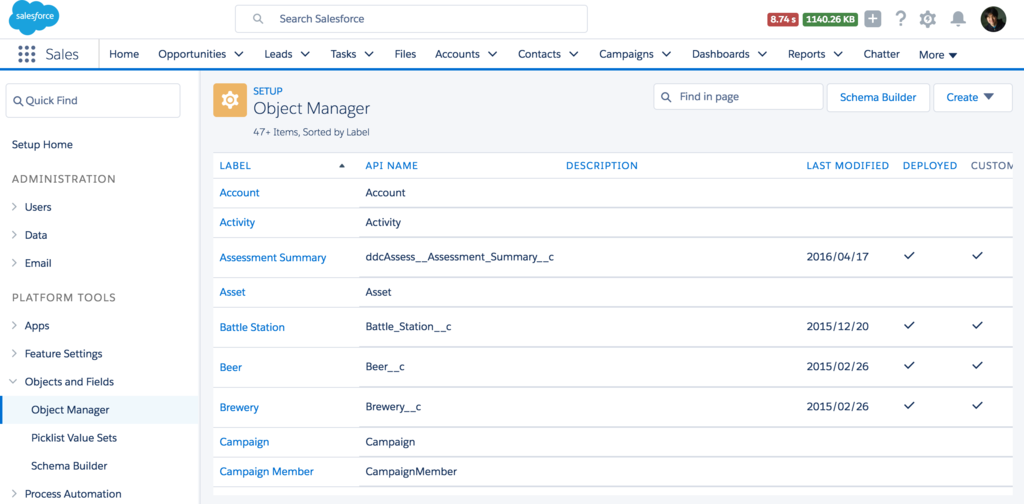Screen dimensions: 1024x504
Task: Click the Search Salesforce field
Action: click(x=411, y=19)
